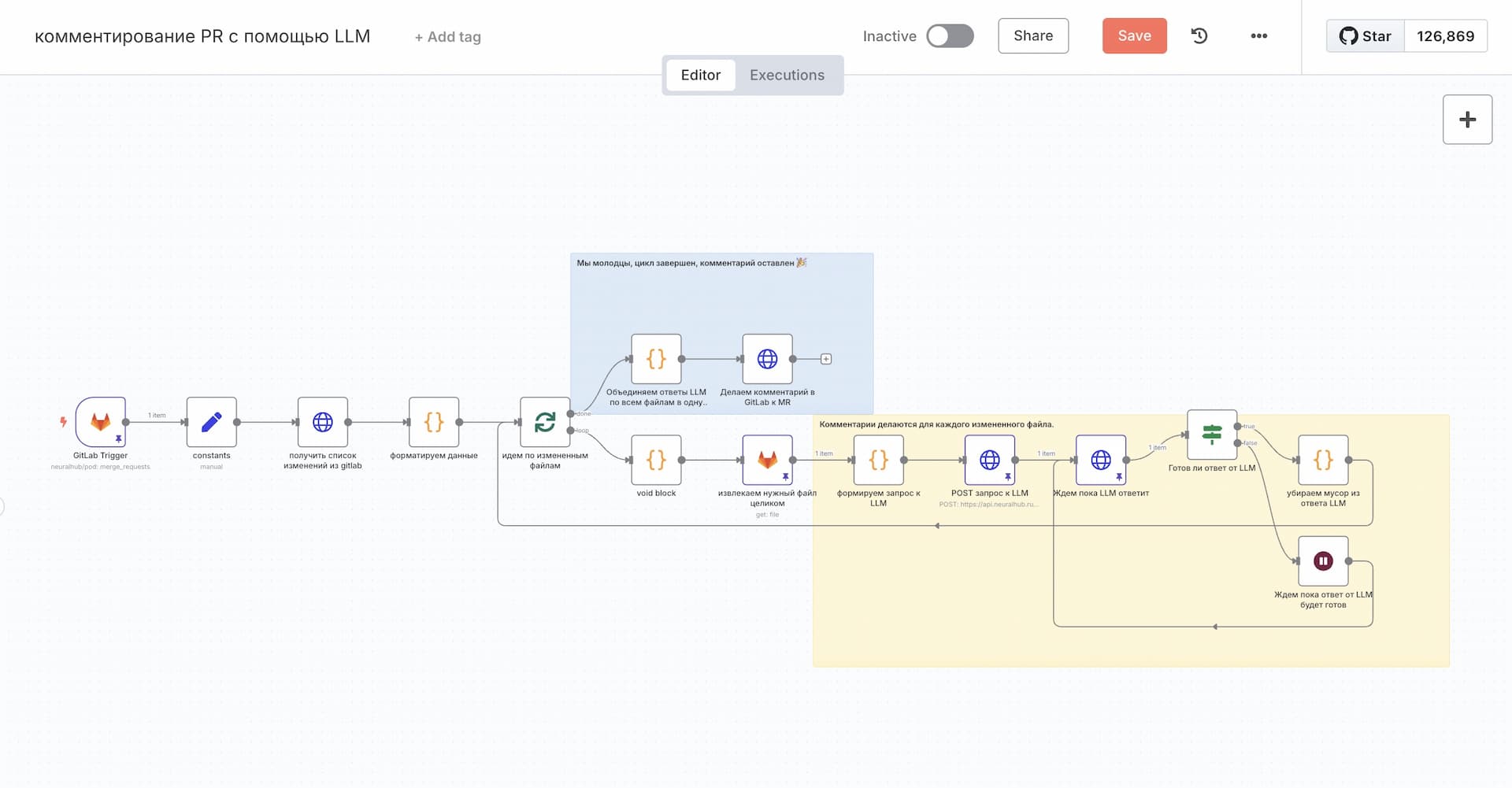This screenshot has height=788, width=1512.
Task: Click the lightning trigger indicator near GitLab Trigger
Action: pos(63,422)
